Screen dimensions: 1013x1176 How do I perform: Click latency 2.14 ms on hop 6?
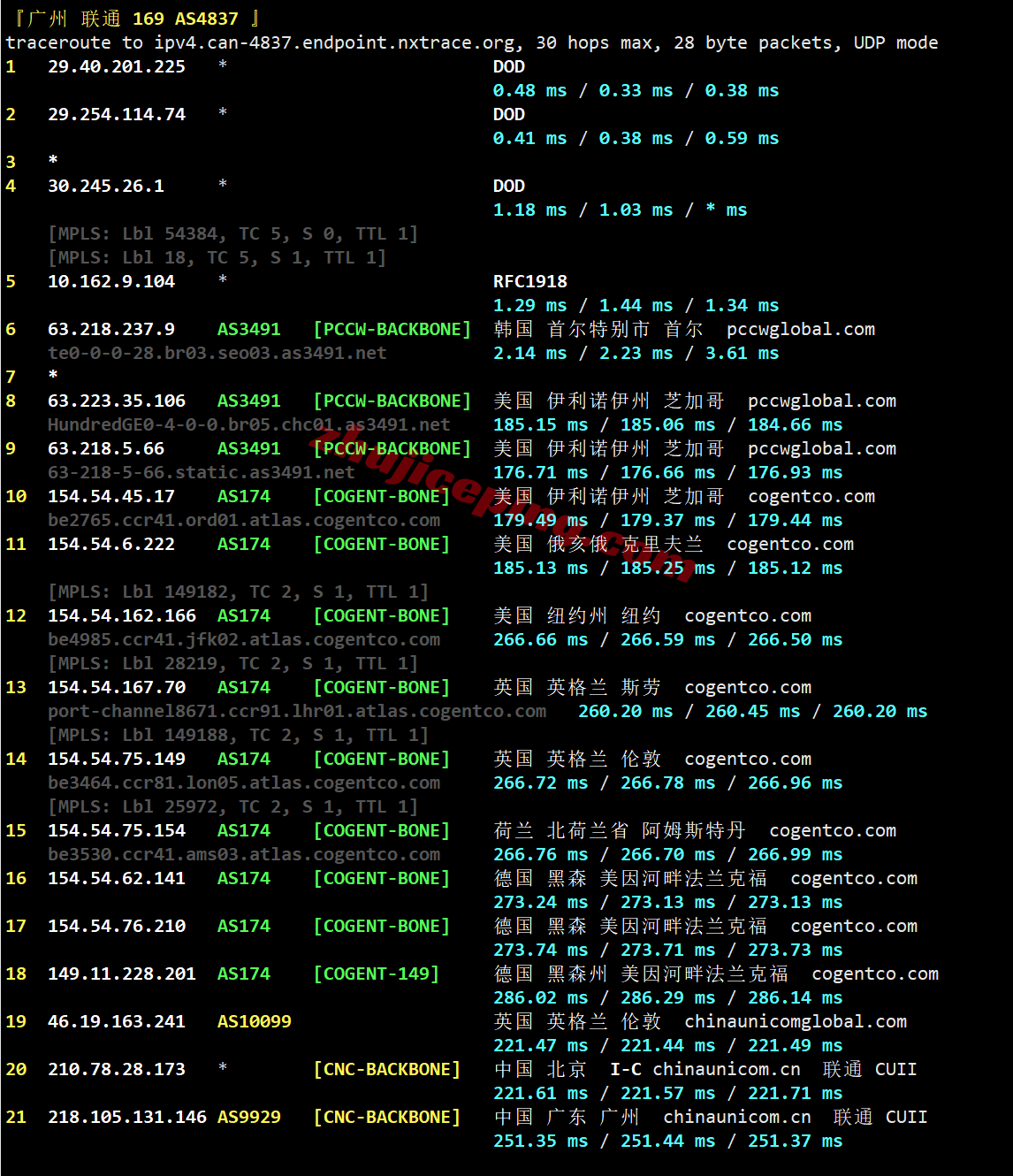pyautogui.click(x=529, y=353)
